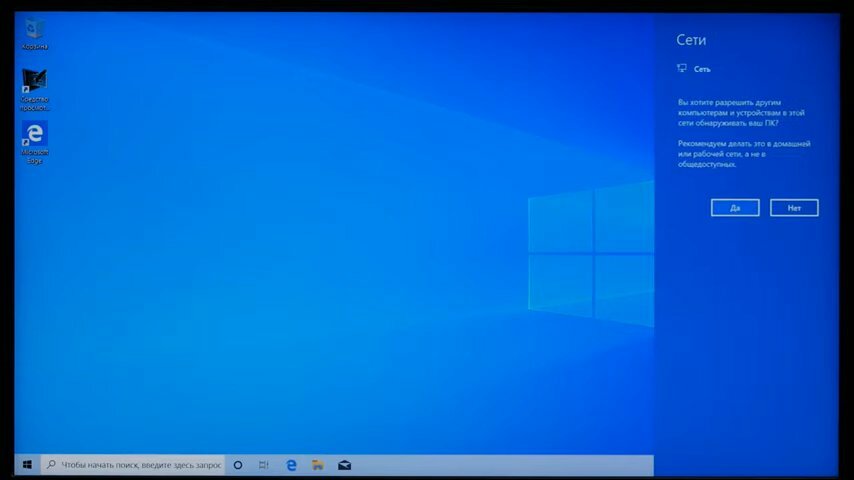Image resolution: width=854 pixels, height=480 pixels.
Task: Click the taskbar search box
Action: [133, 465]
